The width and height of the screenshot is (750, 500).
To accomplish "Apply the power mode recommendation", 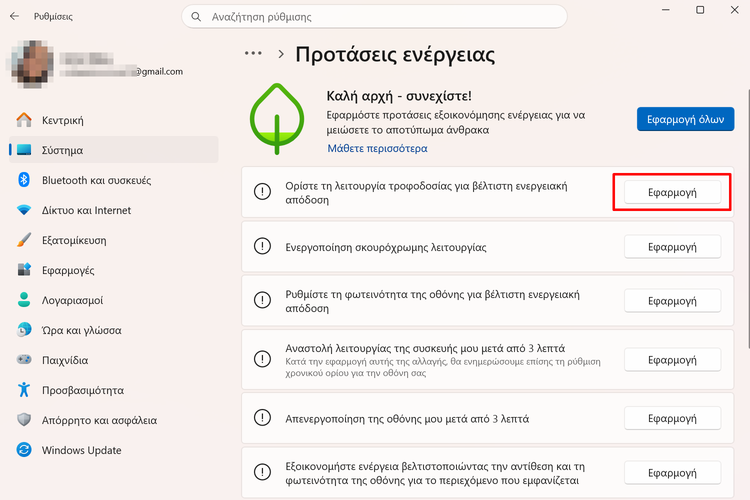I will [x=672, y=192].
